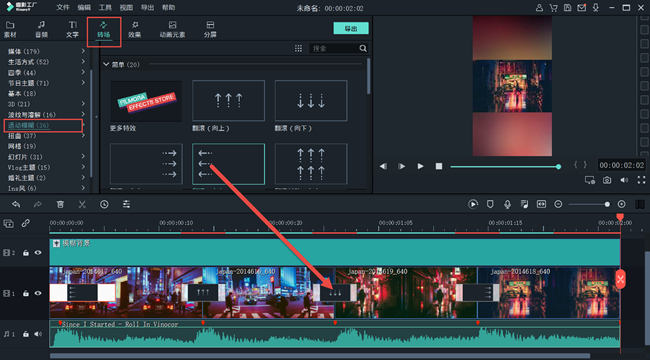Click the green 导出 button
Viewport: 650px width, 360px height.
coord(351,28)
